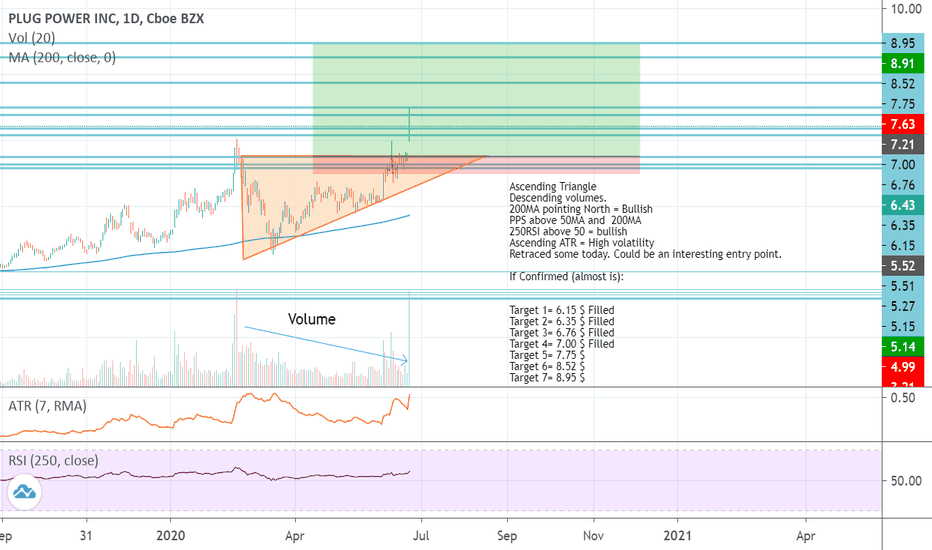Click the Jul label on time axis

point(421,536)
